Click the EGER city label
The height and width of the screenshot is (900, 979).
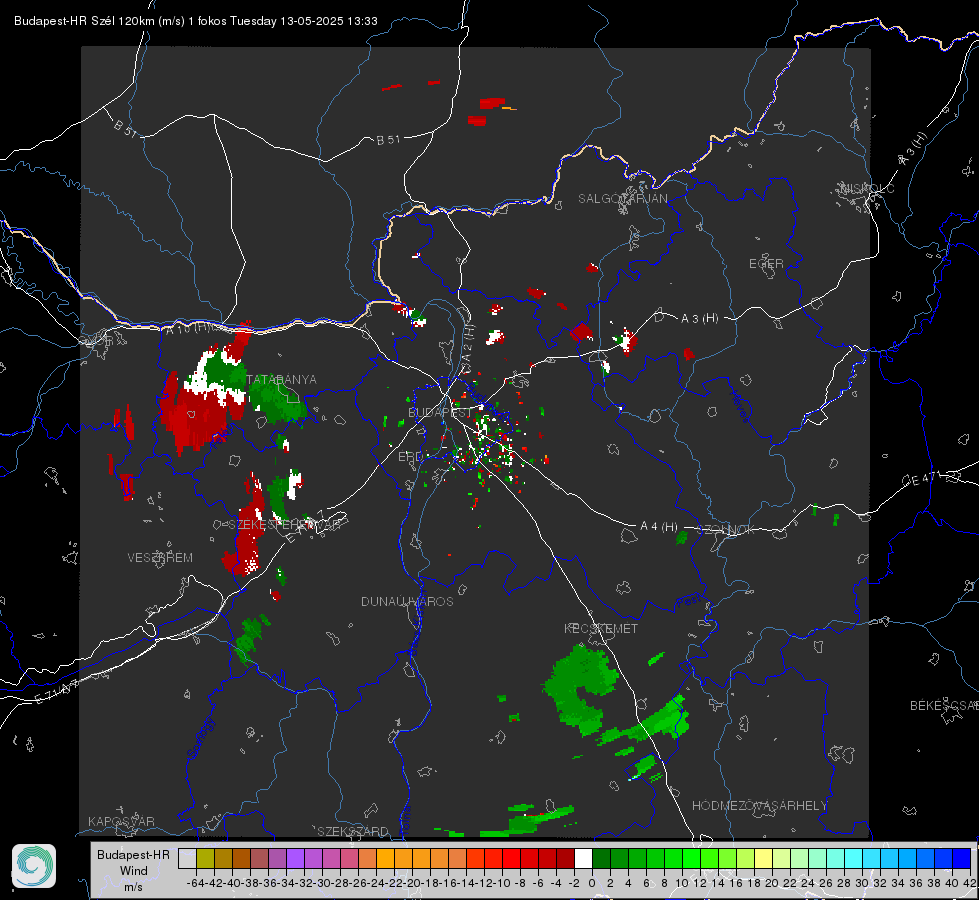[766, 264]
